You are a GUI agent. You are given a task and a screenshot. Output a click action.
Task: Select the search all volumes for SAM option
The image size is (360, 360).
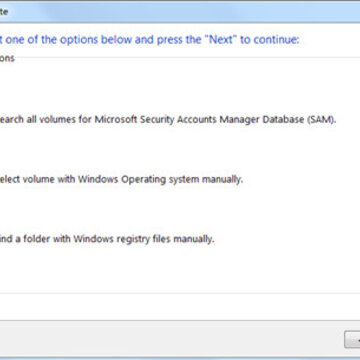tap(168, 120)
